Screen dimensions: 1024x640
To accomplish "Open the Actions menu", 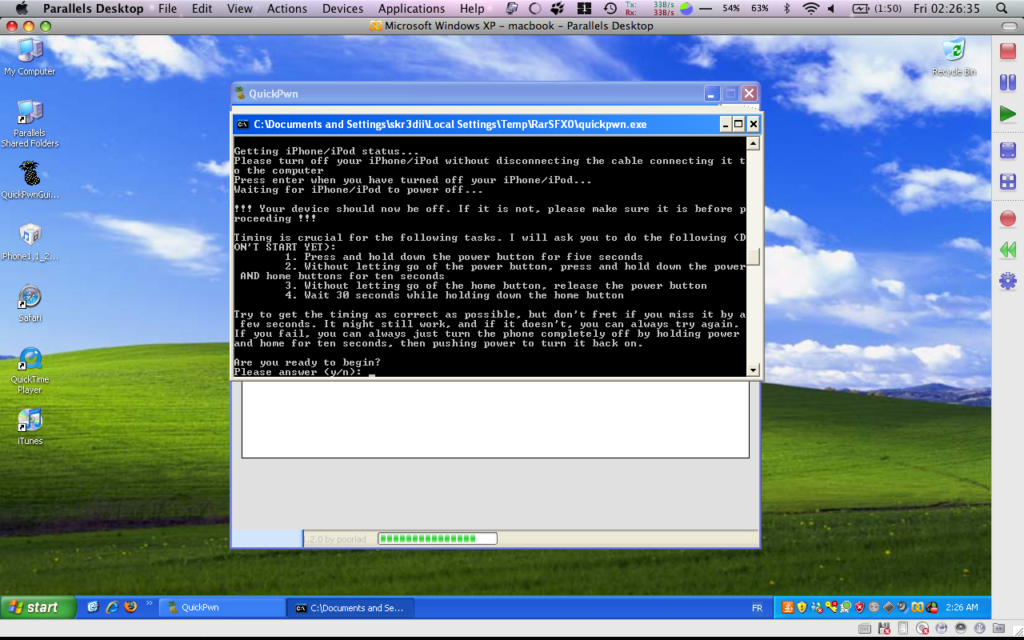I will pyautogui.click(x=287, y=8).
